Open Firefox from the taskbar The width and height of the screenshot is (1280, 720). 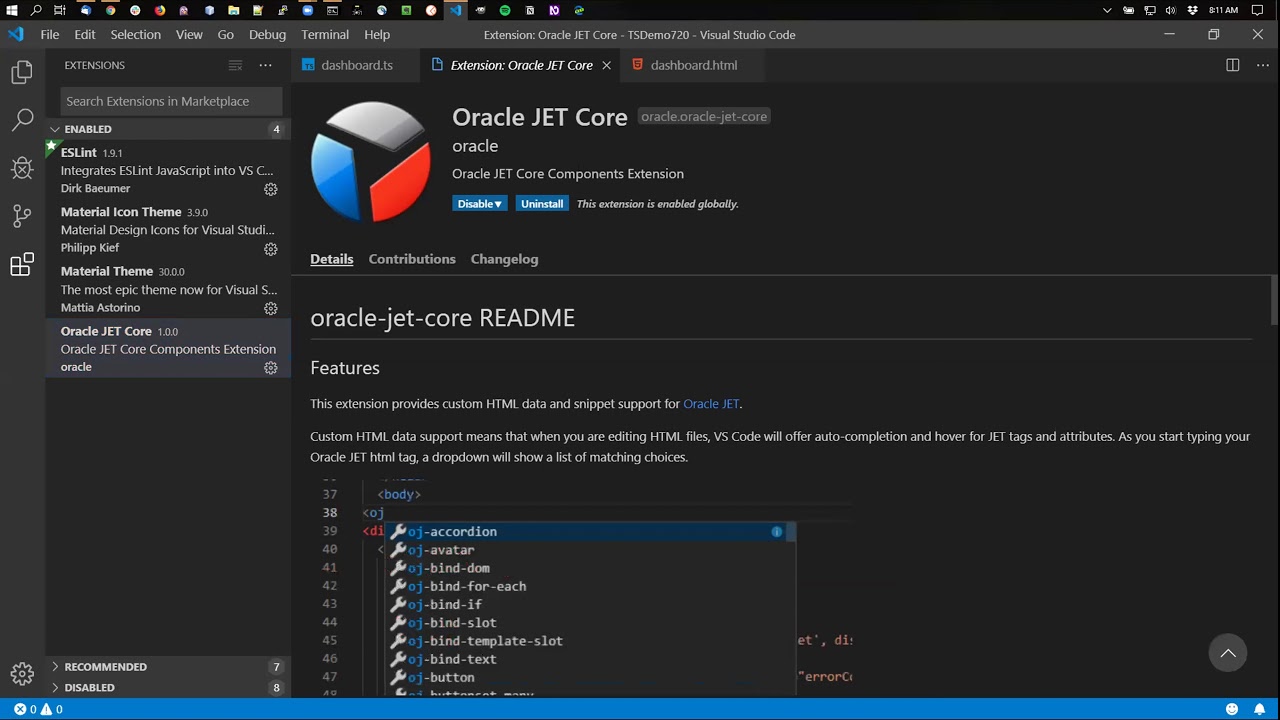point(159,10)
